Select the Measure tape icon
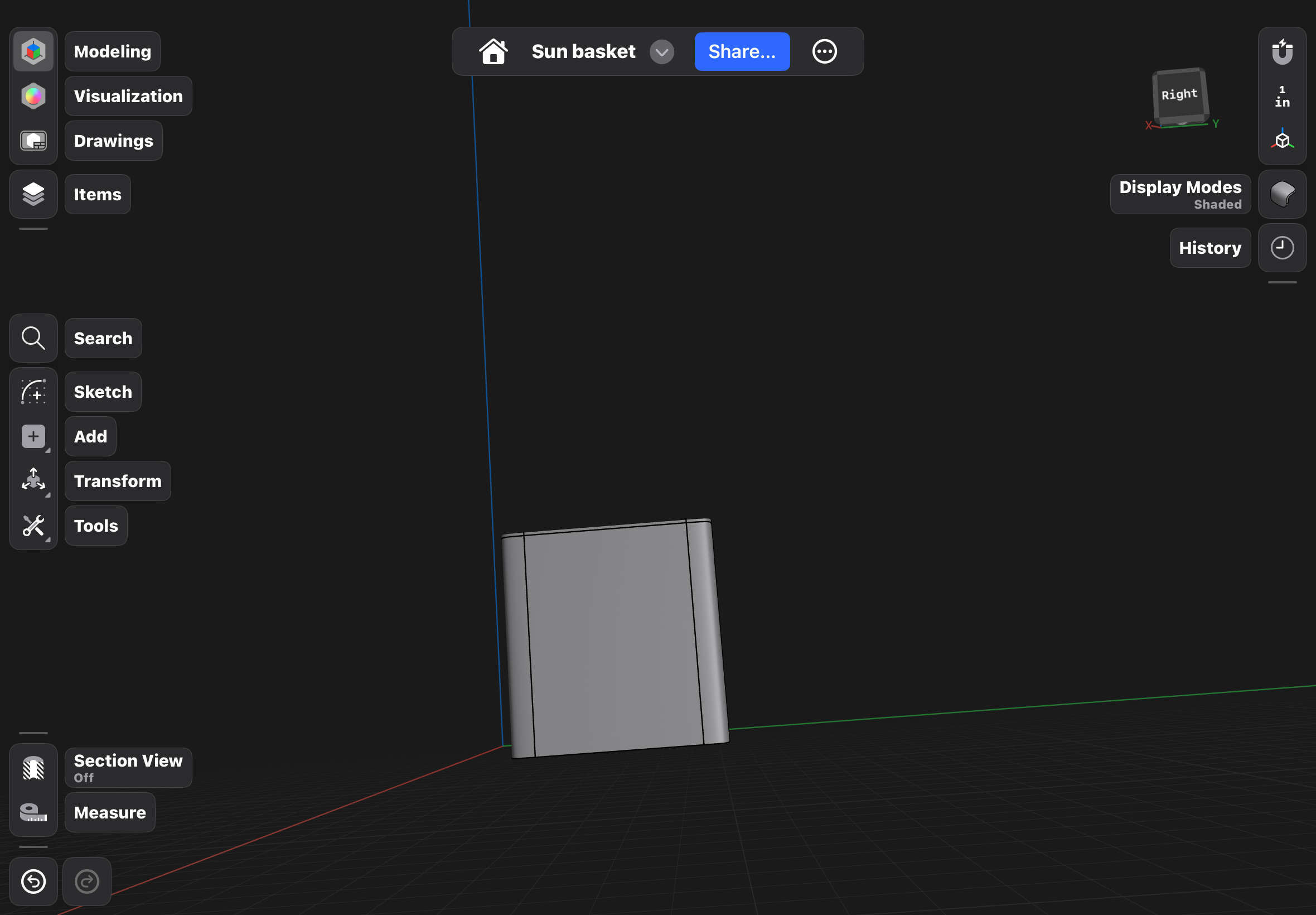The image size is (1316, 915). click(x=33, y=813)
